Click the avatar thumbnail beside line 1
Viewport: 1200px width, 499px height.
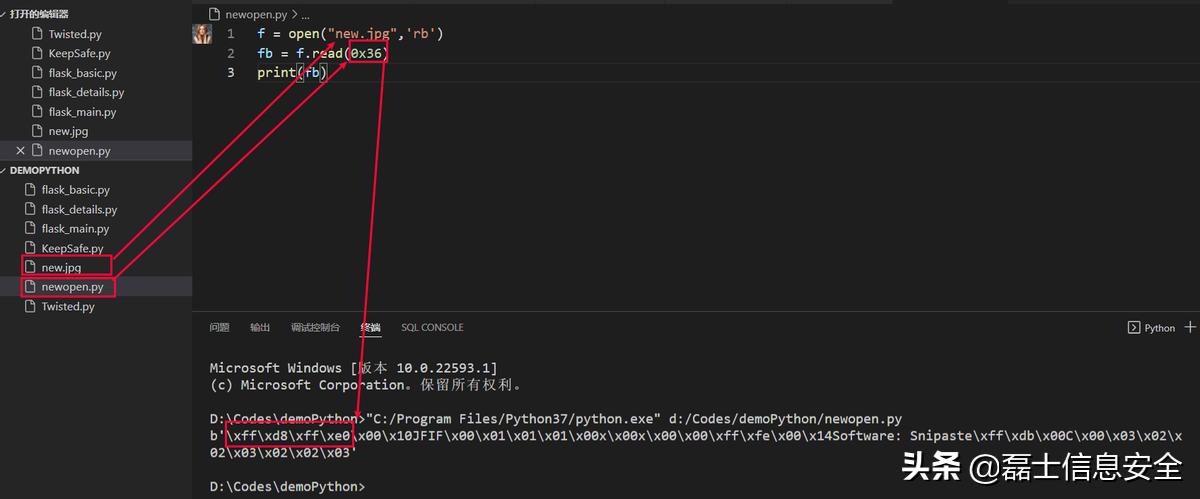(x=202, y=34)
